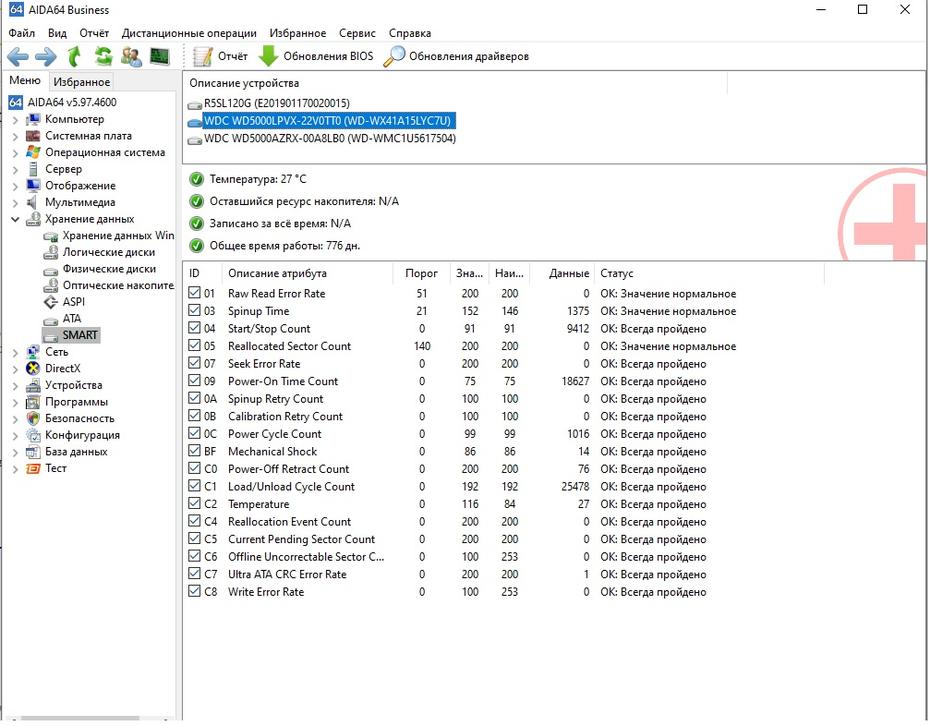Select the Операционная система icon
This screenshot has width=930, height=726.
pos(33,153)
